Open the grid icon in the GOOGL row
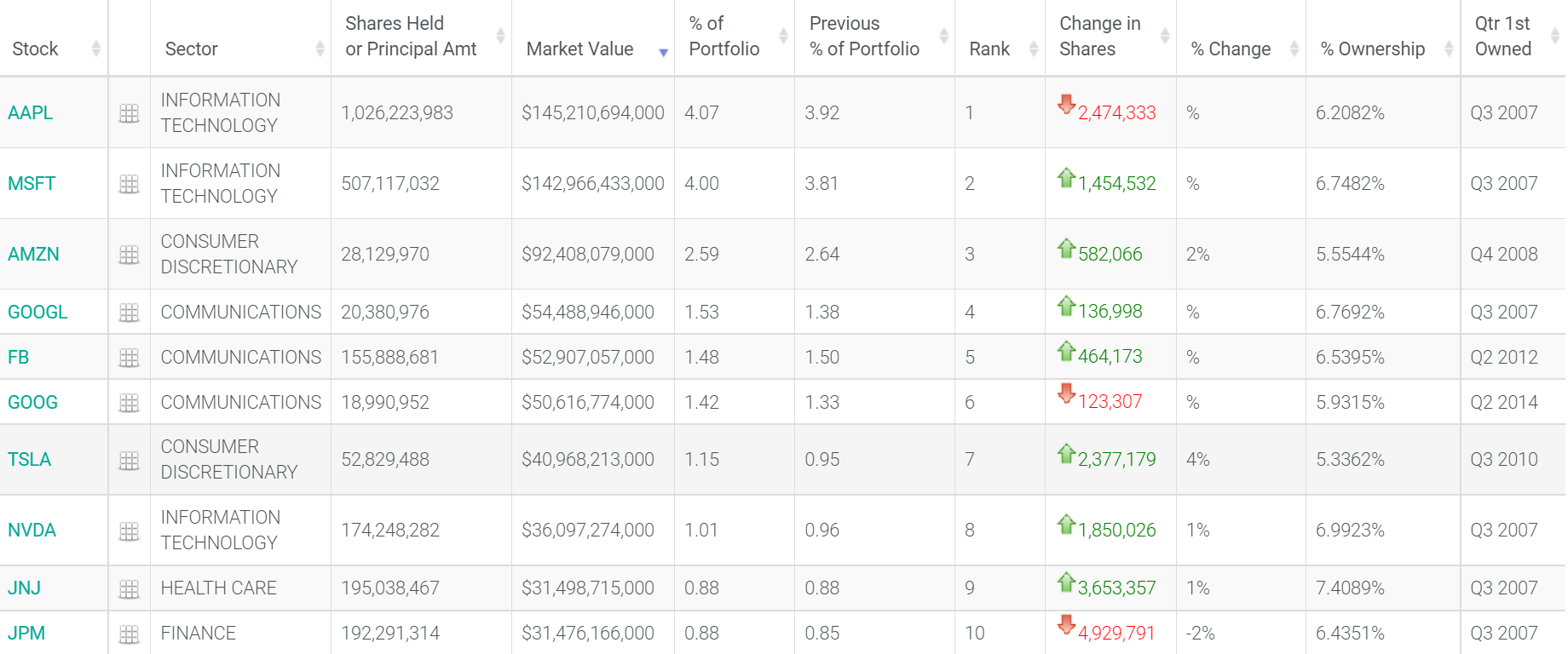Viewport: 1568px width, 654px height. click(129, 313)
